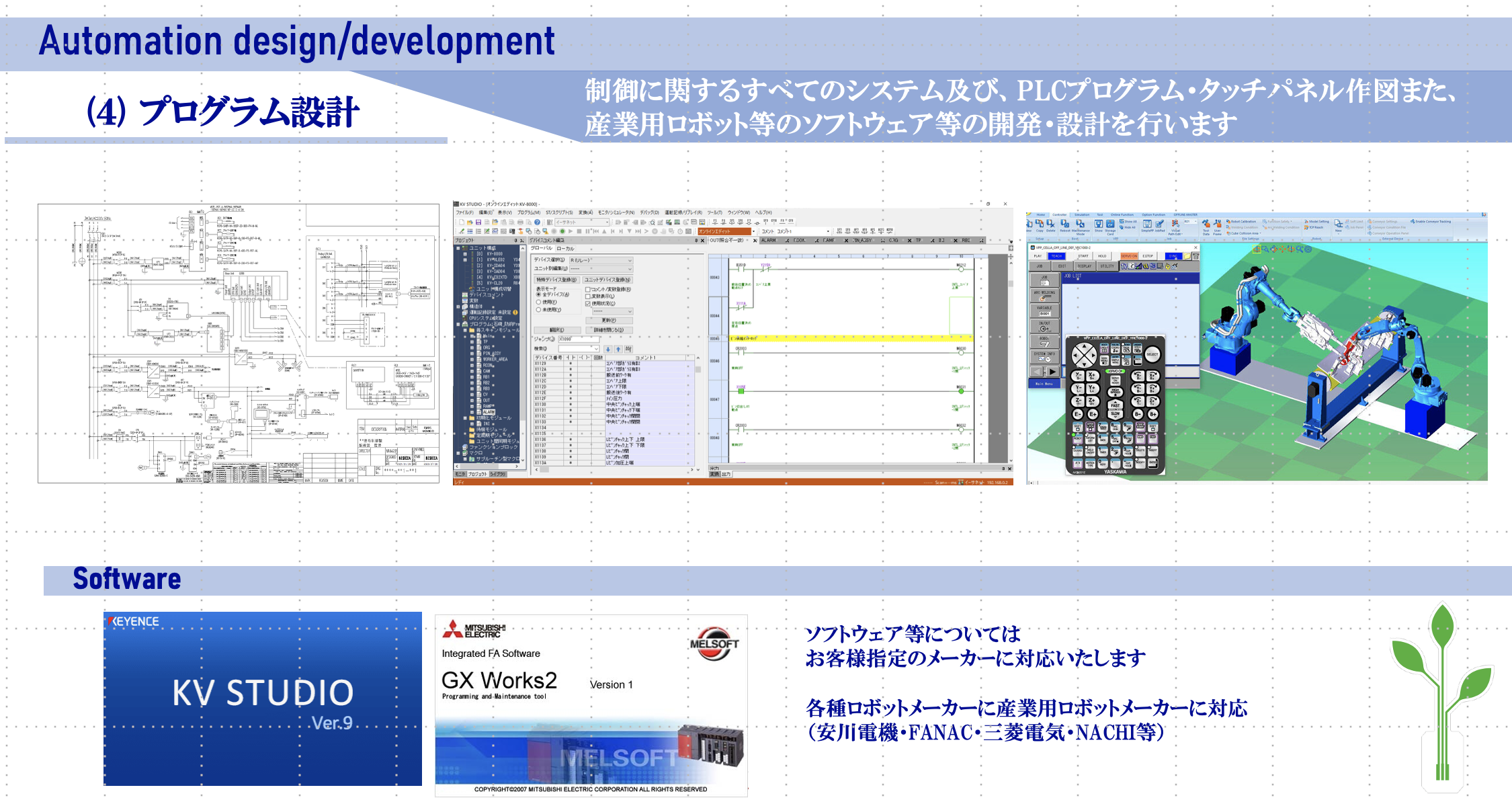Click the 更新 button
Screen dimensions: 1512x800
(x=609, y=320)
